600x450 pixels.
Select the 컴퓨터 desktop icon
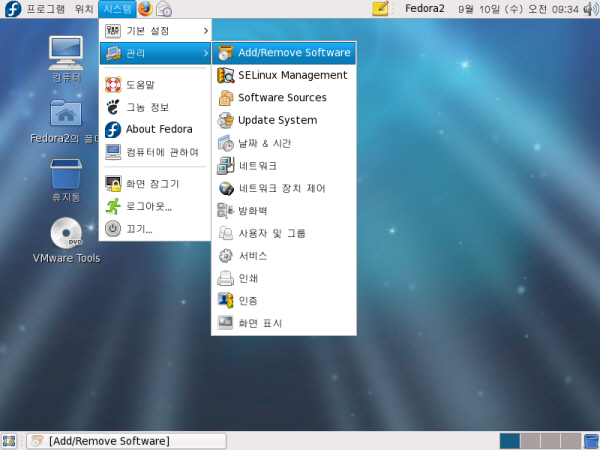pyautogui.click(x=66, y=60)
